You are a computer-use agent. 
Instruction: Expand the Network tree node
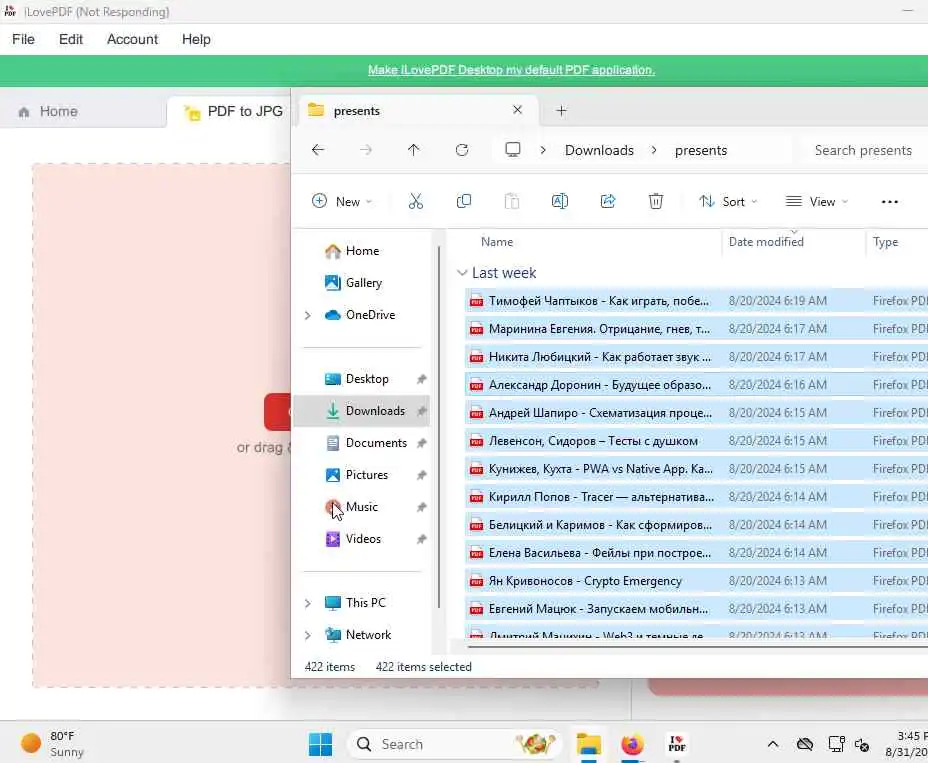point(308,635)
